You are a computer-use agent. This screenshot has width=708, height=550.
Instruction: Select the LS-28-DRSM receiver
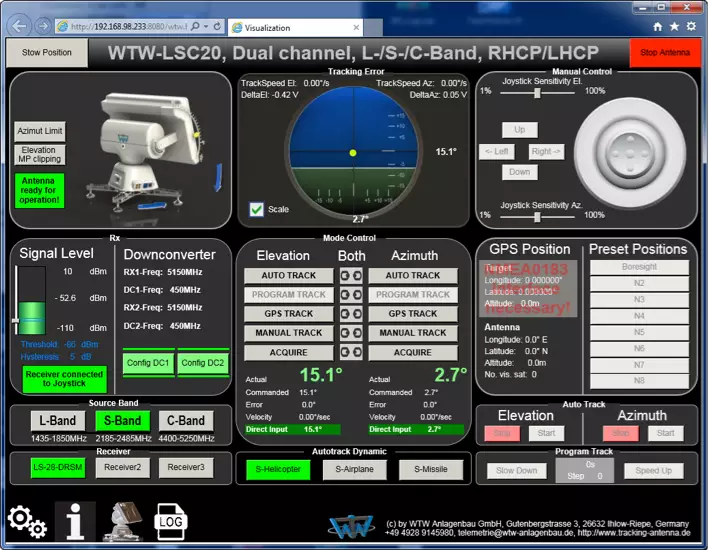[58, 467]
